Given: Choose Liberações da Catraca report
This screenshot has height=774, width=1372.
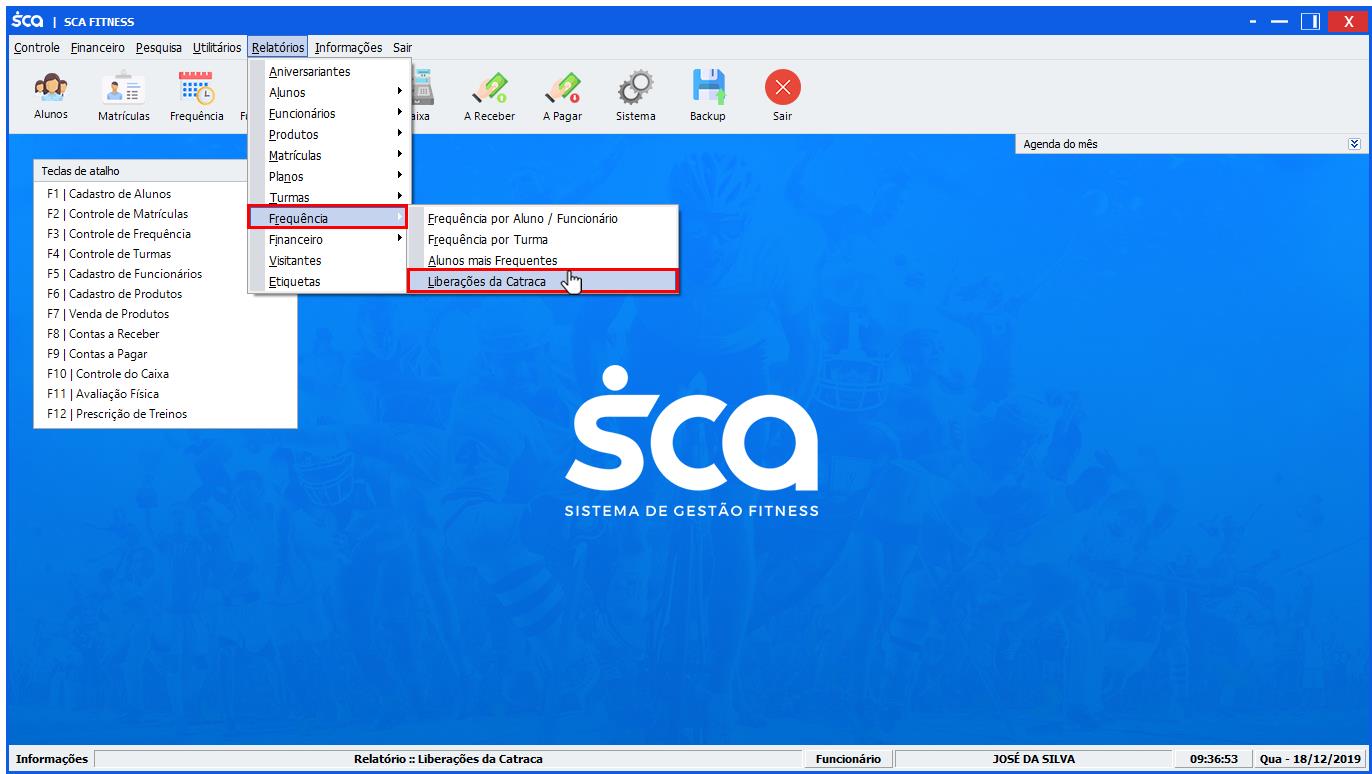Looking at the screenshot, I should click(x=543, y=282).
